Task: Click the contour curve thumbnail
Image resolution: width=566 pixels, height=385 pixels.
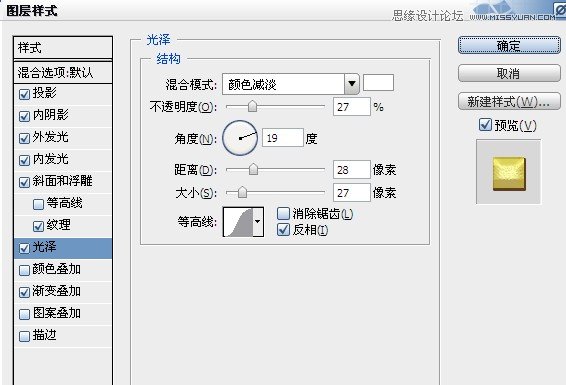Action: [x=238, y=222]
